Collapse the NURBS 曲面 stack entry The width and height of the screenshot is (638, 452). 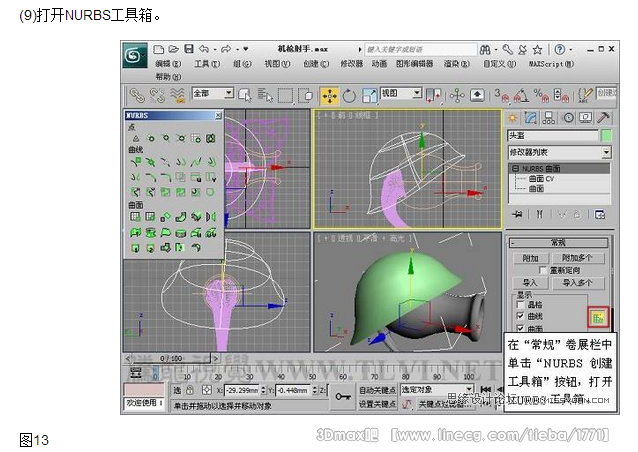click(x=515, y=168)
